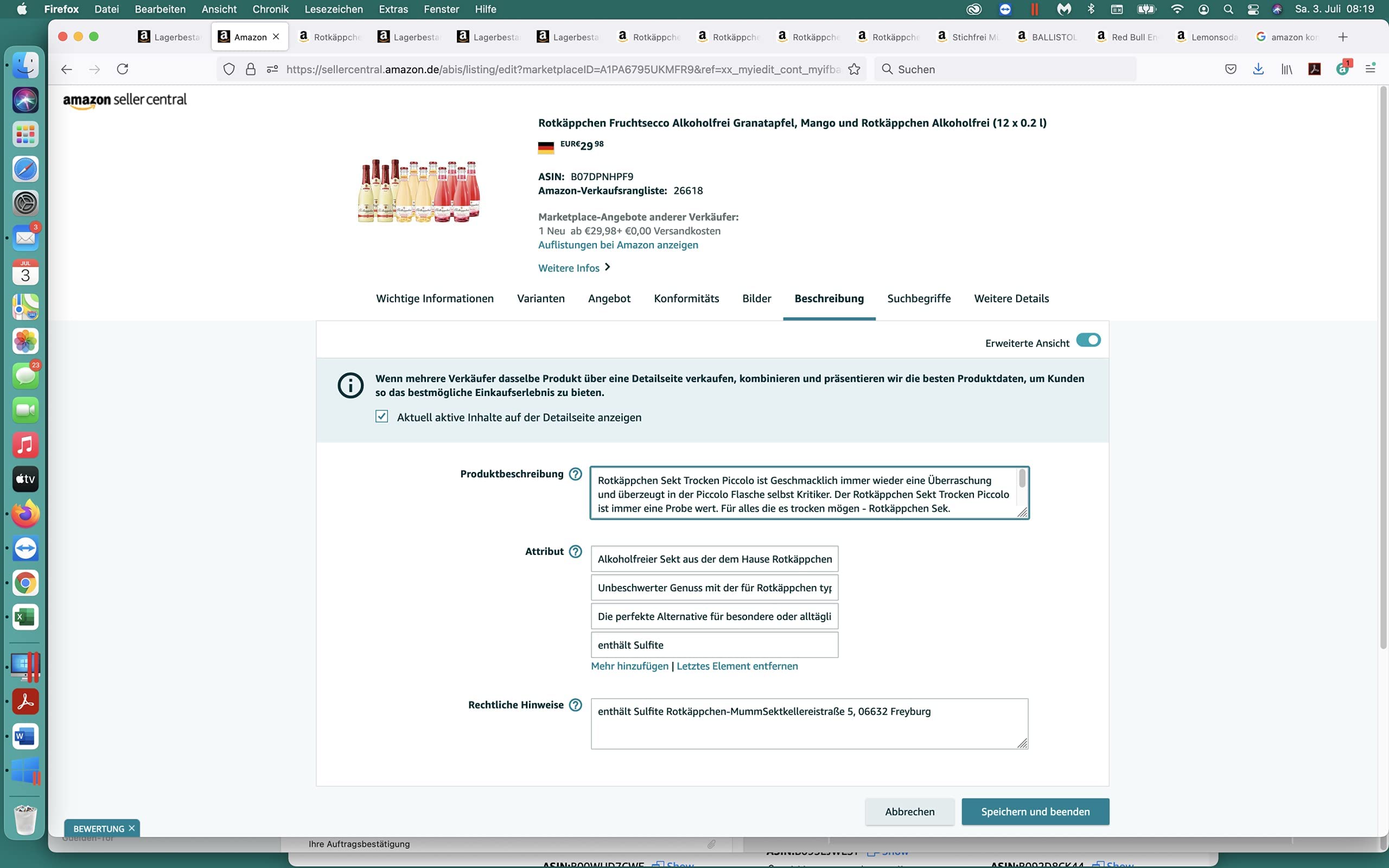1389x868 pixels.
Task: Switch to the BALLISTOL browser tab
Action: click(1048, 37)
